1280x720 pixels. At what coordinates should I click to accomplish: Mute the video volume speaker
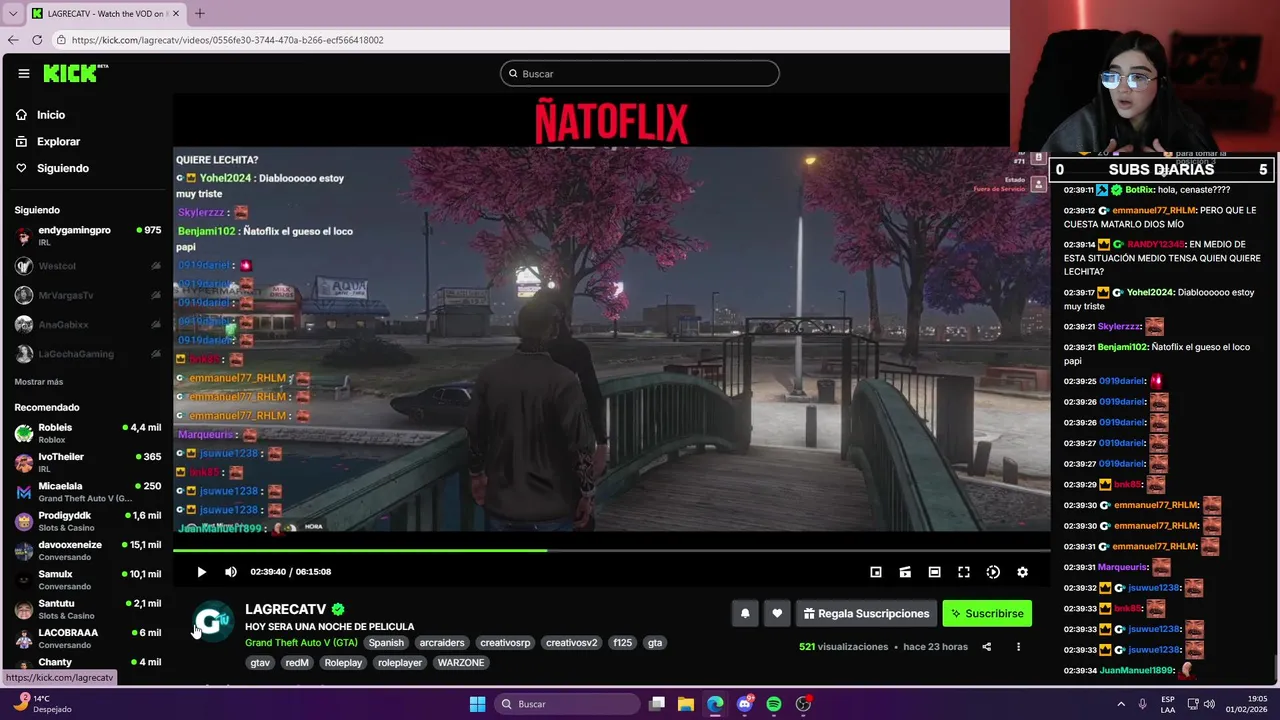point(231,572)
